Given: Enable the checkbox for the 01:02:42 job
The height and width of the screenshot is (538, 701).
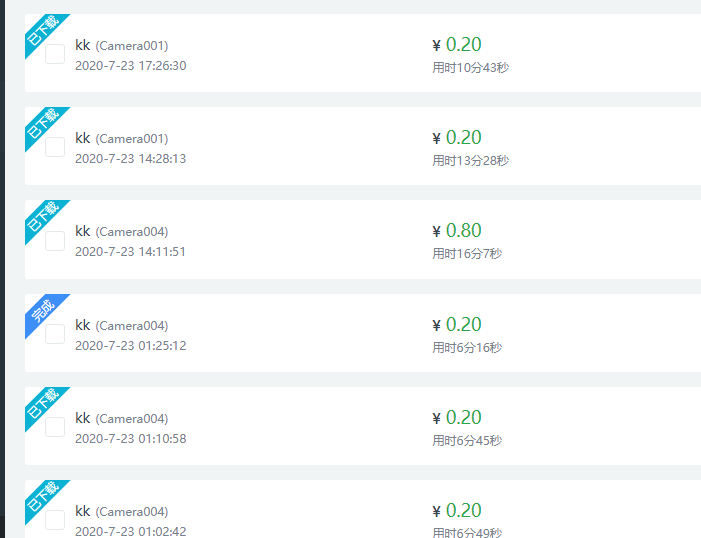Looking at the screenshot, I should coord(55,520).
